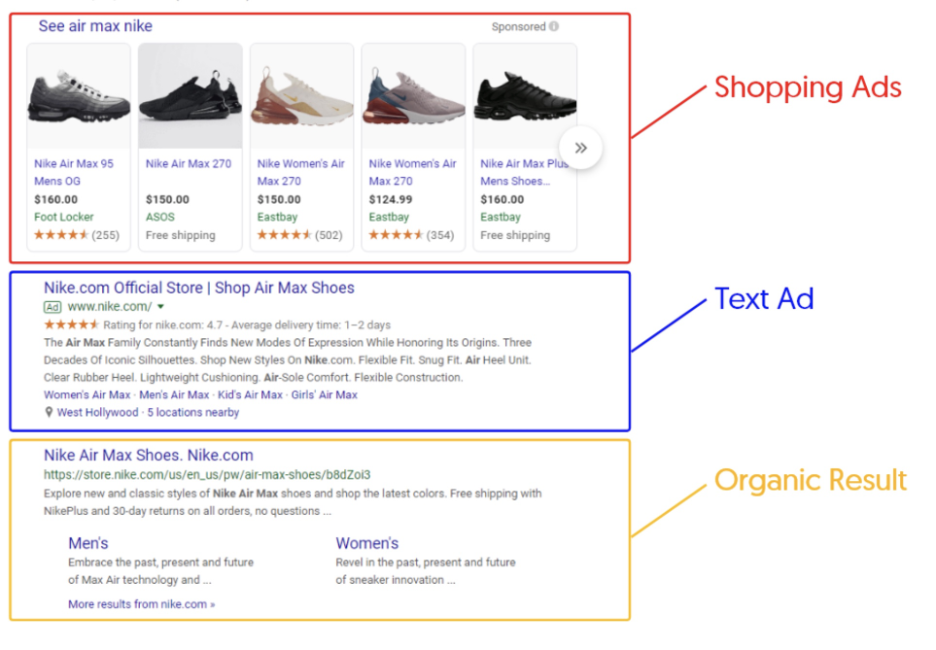Click the green Ad badge
This screenshot has height=650, width=936.
(x=53, y=307)
